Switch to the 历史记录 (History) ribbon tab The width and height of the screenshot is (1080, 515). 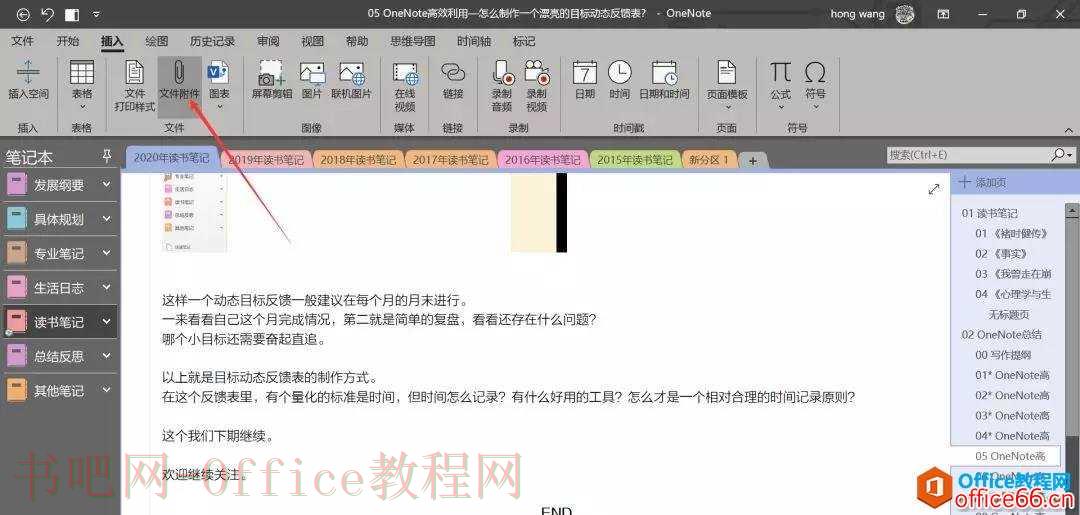(x=212, y=41)
